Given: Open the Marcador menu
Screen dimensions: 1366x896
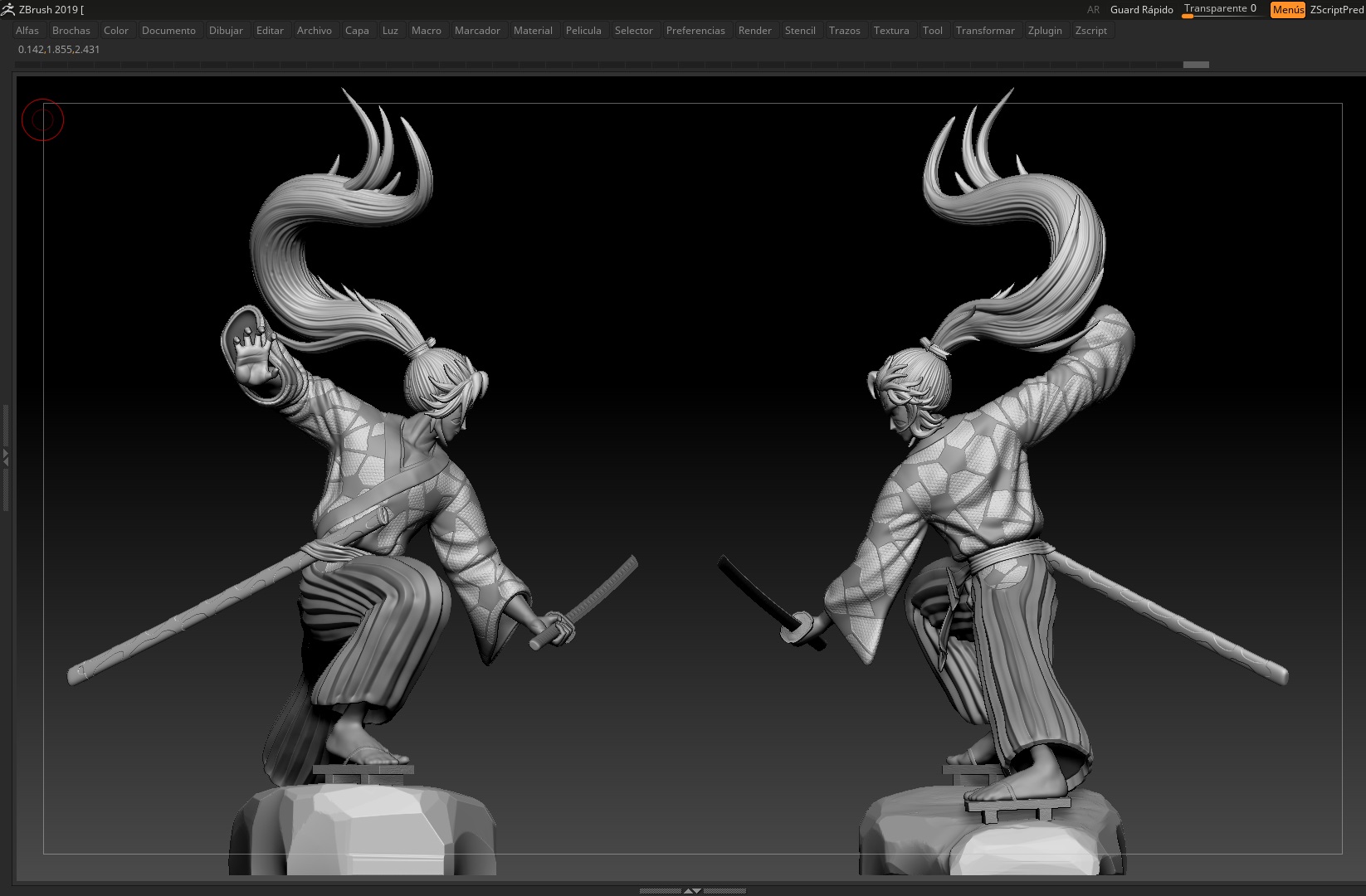Looking at the screenshot, I should pyautogui.click(x=477, y=31).
